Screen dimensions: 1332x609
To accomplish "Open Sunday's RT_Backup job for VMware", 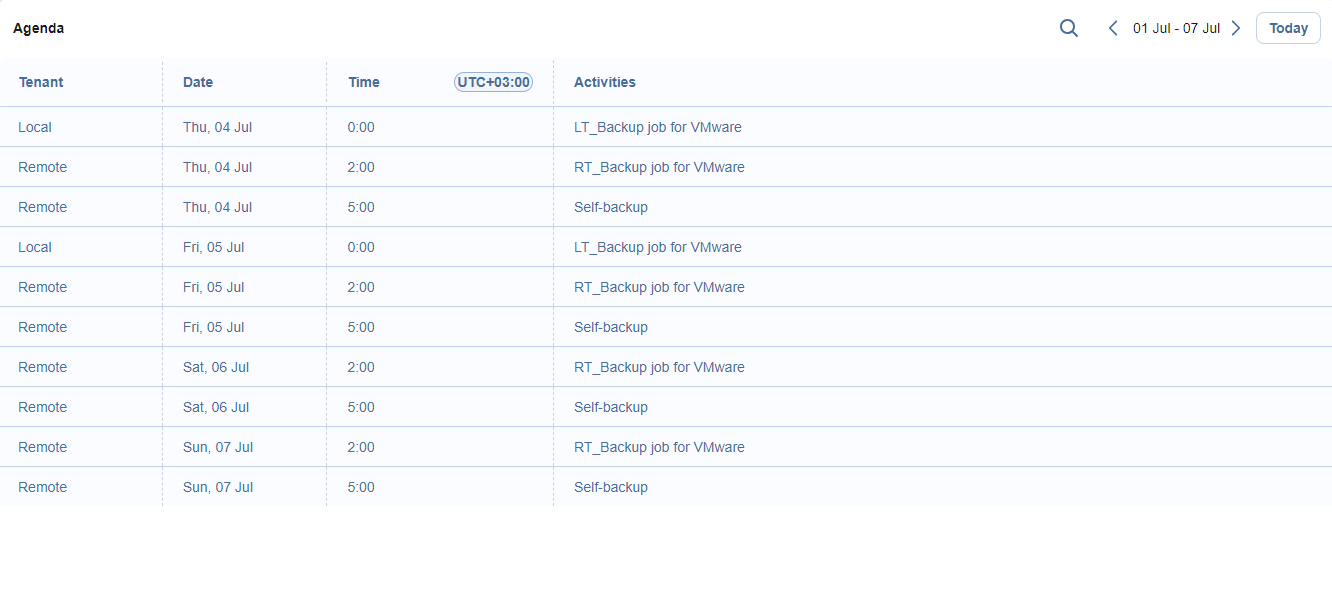I will coord(659,447).
